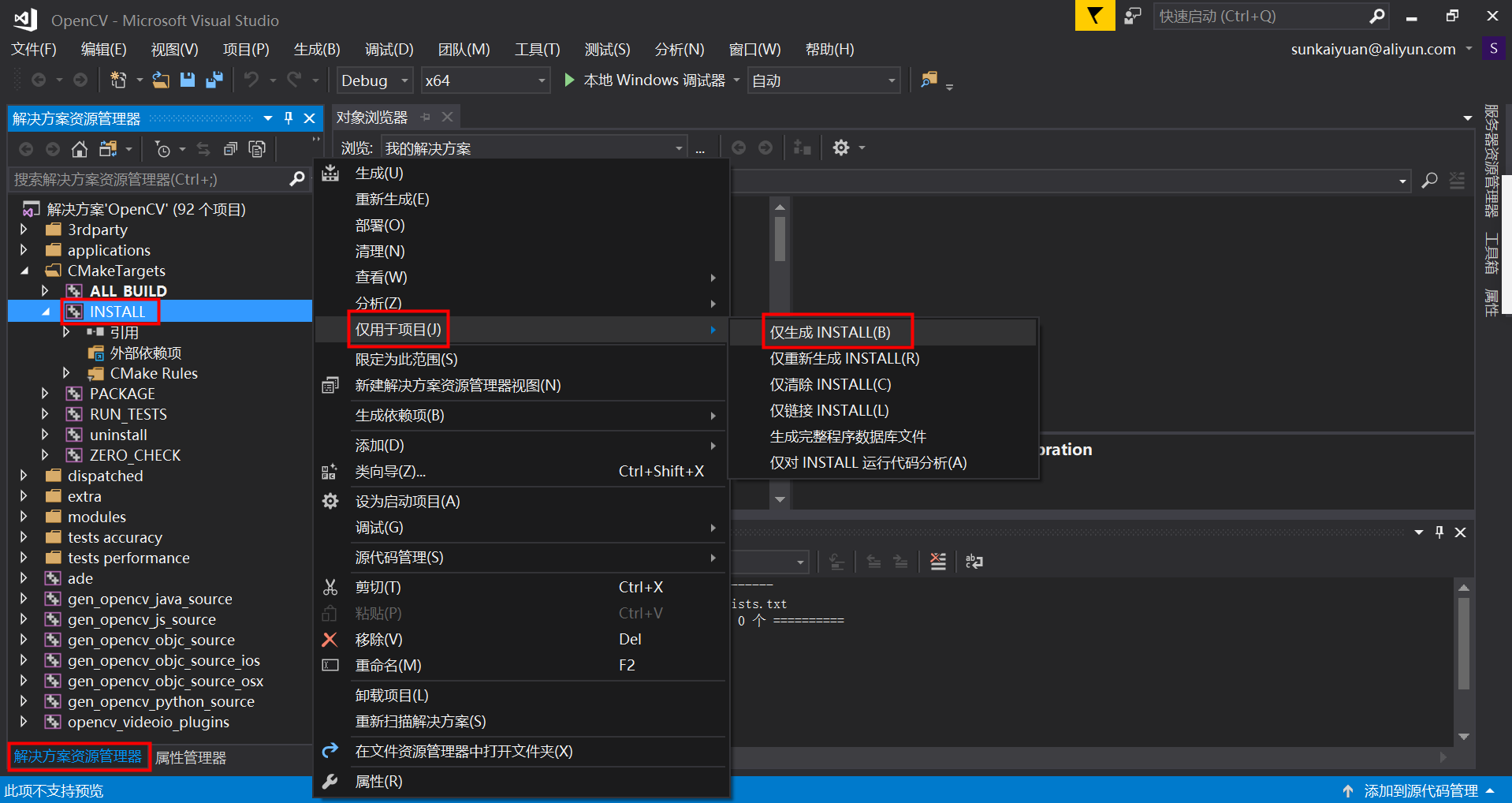The width and height of the screenshot is (1512, 803).
Task: Close the Object Browser tab
Action: point(447,117)
